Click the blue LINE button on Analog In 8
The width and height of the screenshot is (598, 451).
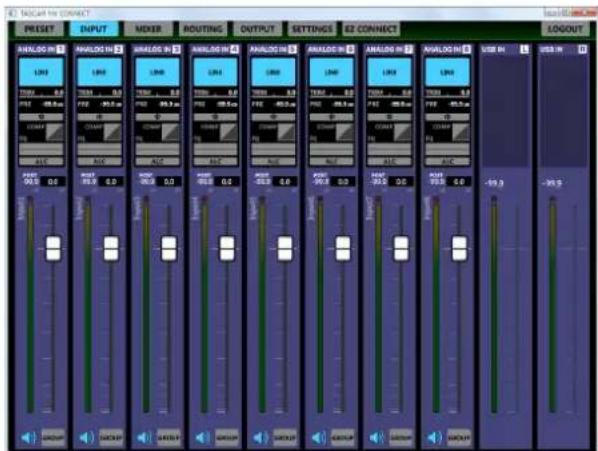(447, 72)
